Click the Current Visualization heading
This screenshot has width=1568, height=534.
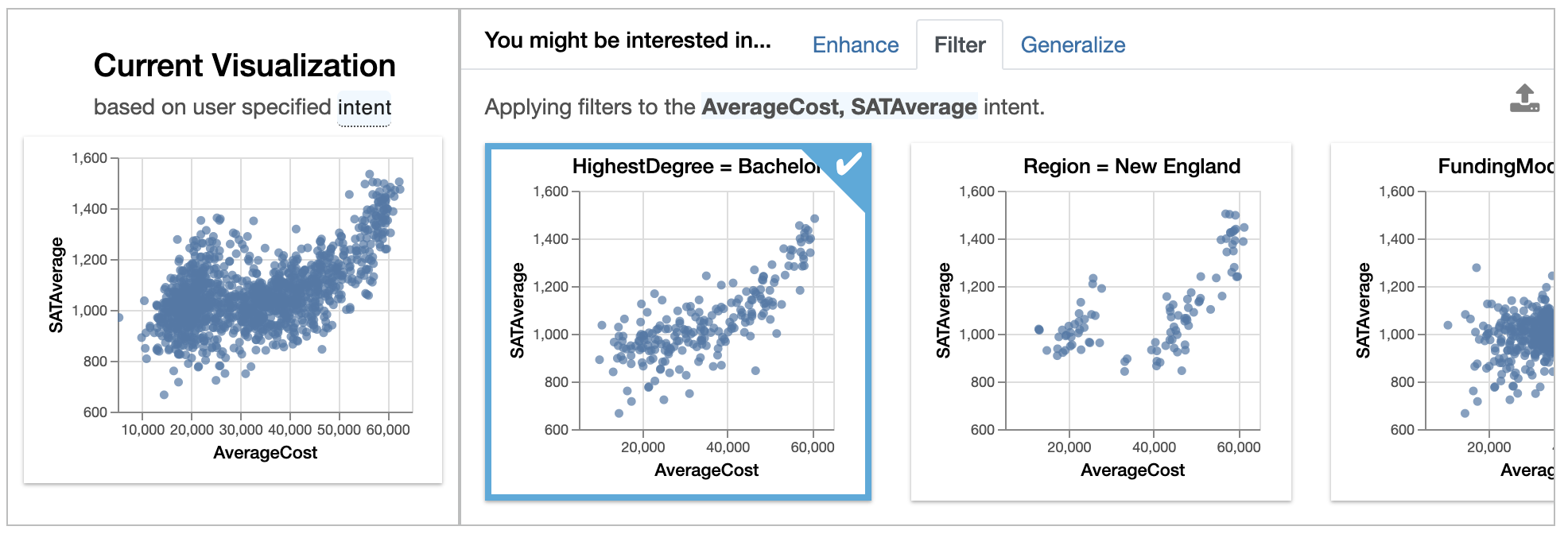245,66
